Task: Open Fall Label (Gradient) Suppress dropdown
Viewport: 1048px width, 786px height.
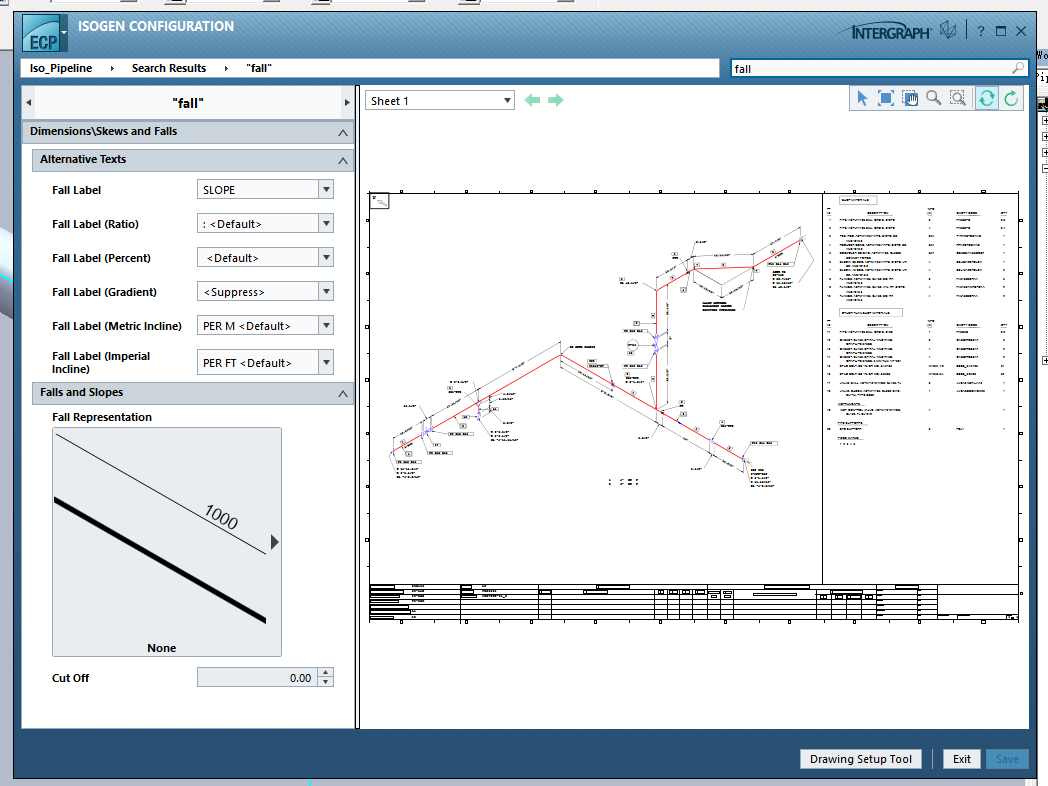Action: pyautogui.click(x=326, y=291)
